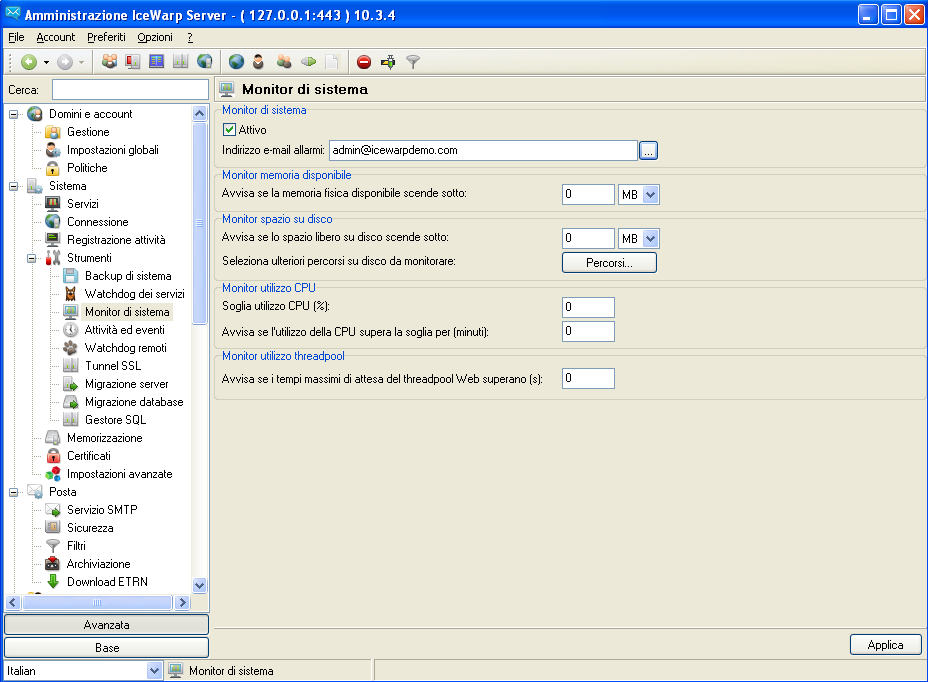Open Memorizzazione tree item
Screen dimensions: 928x682
tap(105, 439)
